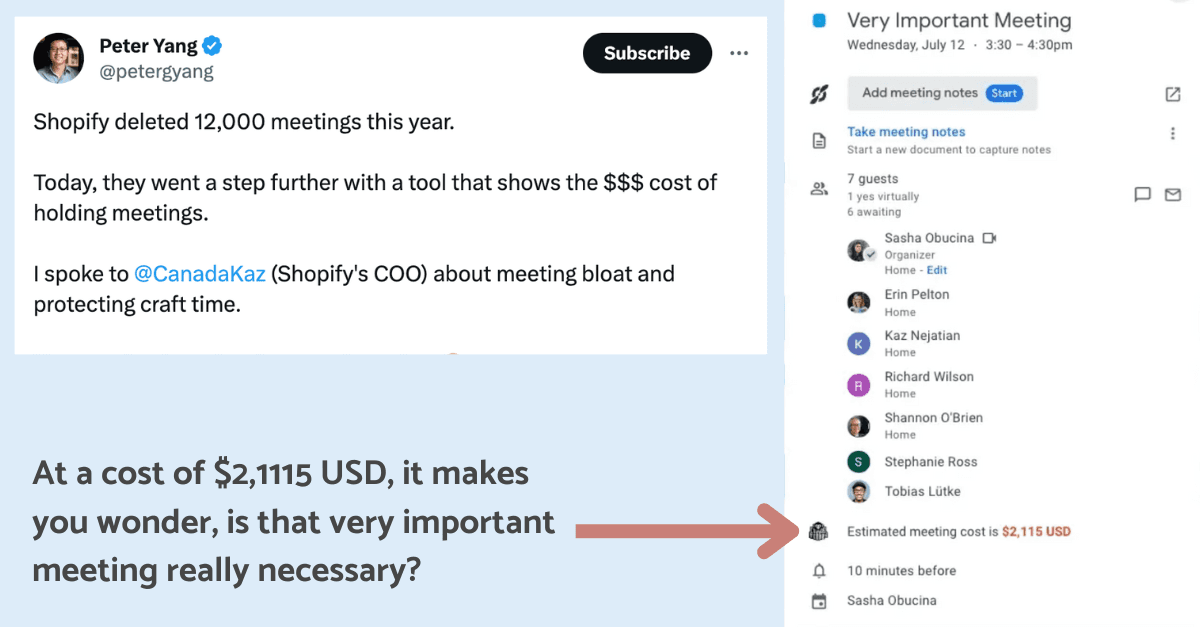Click the video camera icon beside Sasha Obucina
This screenshot has width=1200, height=627.
pos(990,238)
